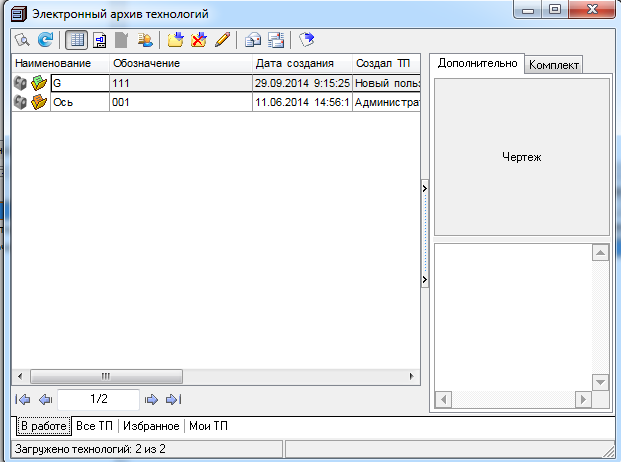
Task: Sort by Обозначение column header
Action: 181,63
